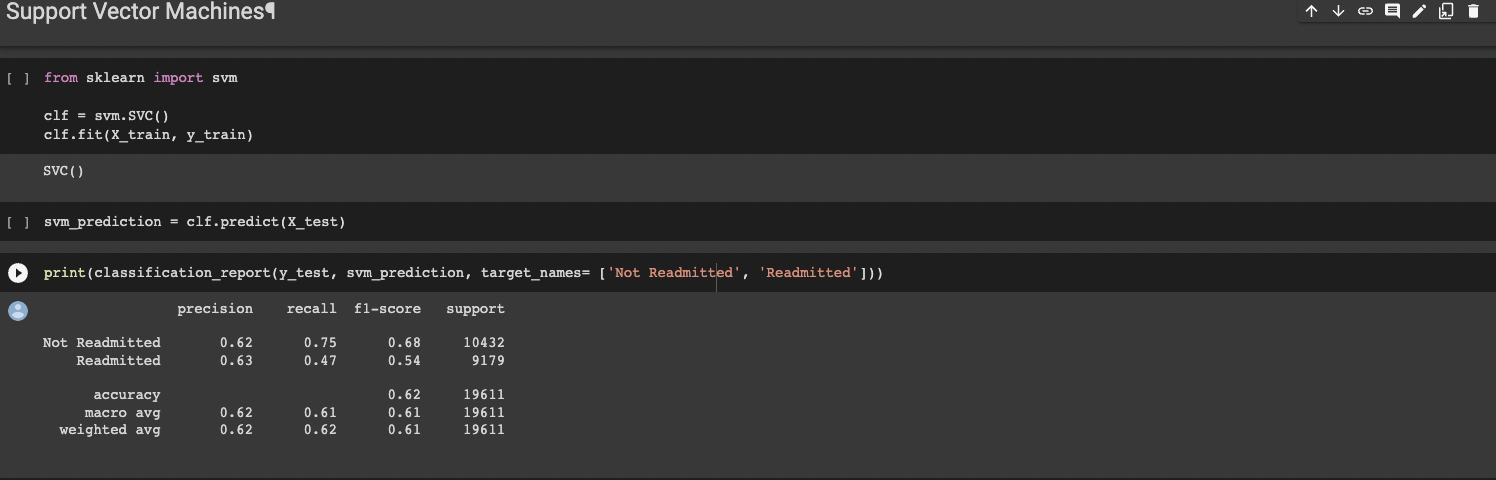Click the 'recall' column header
Screen dimensions: 1496x480
311,309
